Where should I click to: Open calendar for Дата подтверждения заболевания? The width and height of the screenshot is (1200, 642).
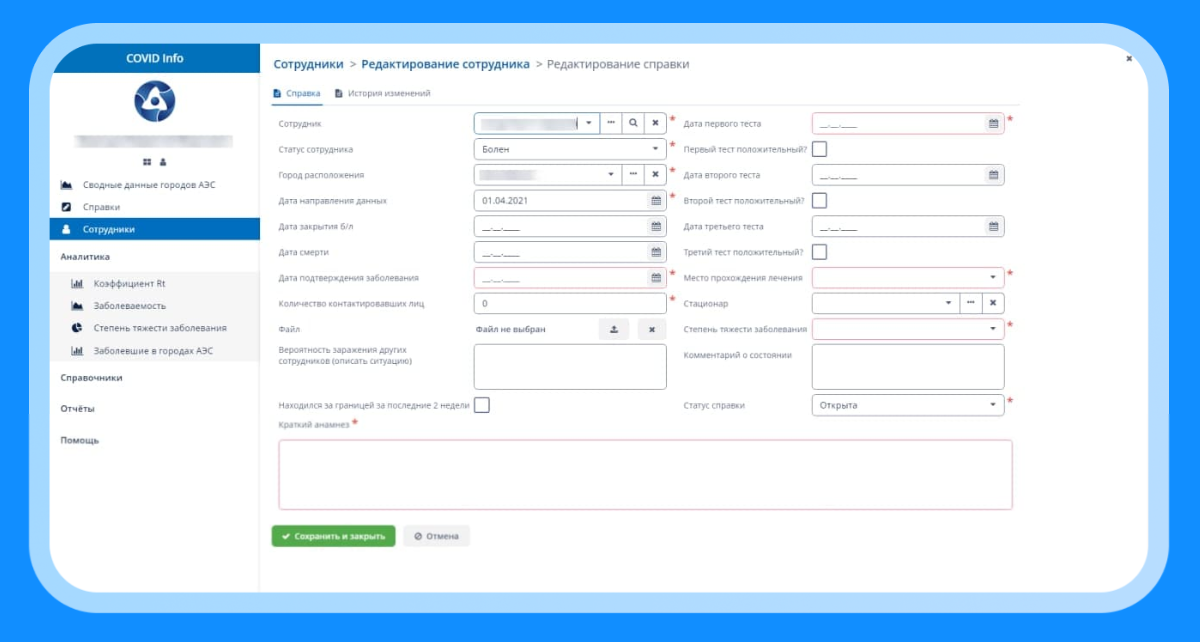click(656, 278)
